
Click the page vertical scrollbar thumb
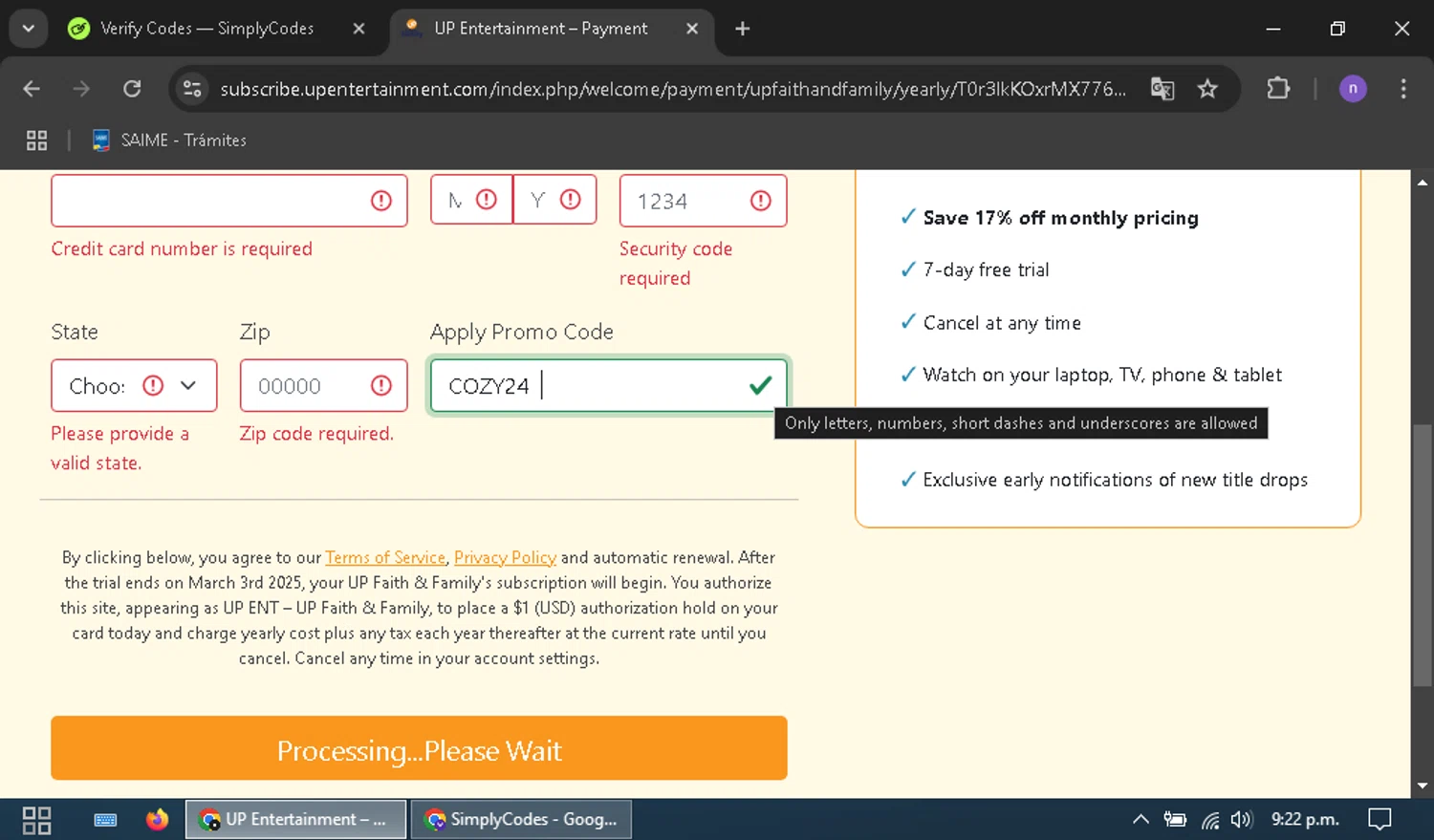coord(1422,554)
